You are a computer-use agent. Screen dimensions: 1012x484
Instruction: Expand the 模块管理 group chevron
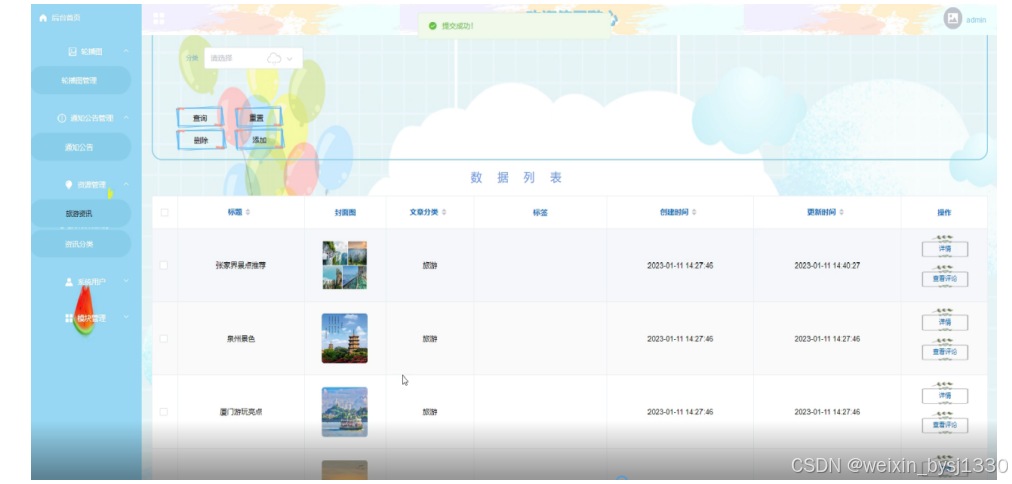tap(126, 318)
